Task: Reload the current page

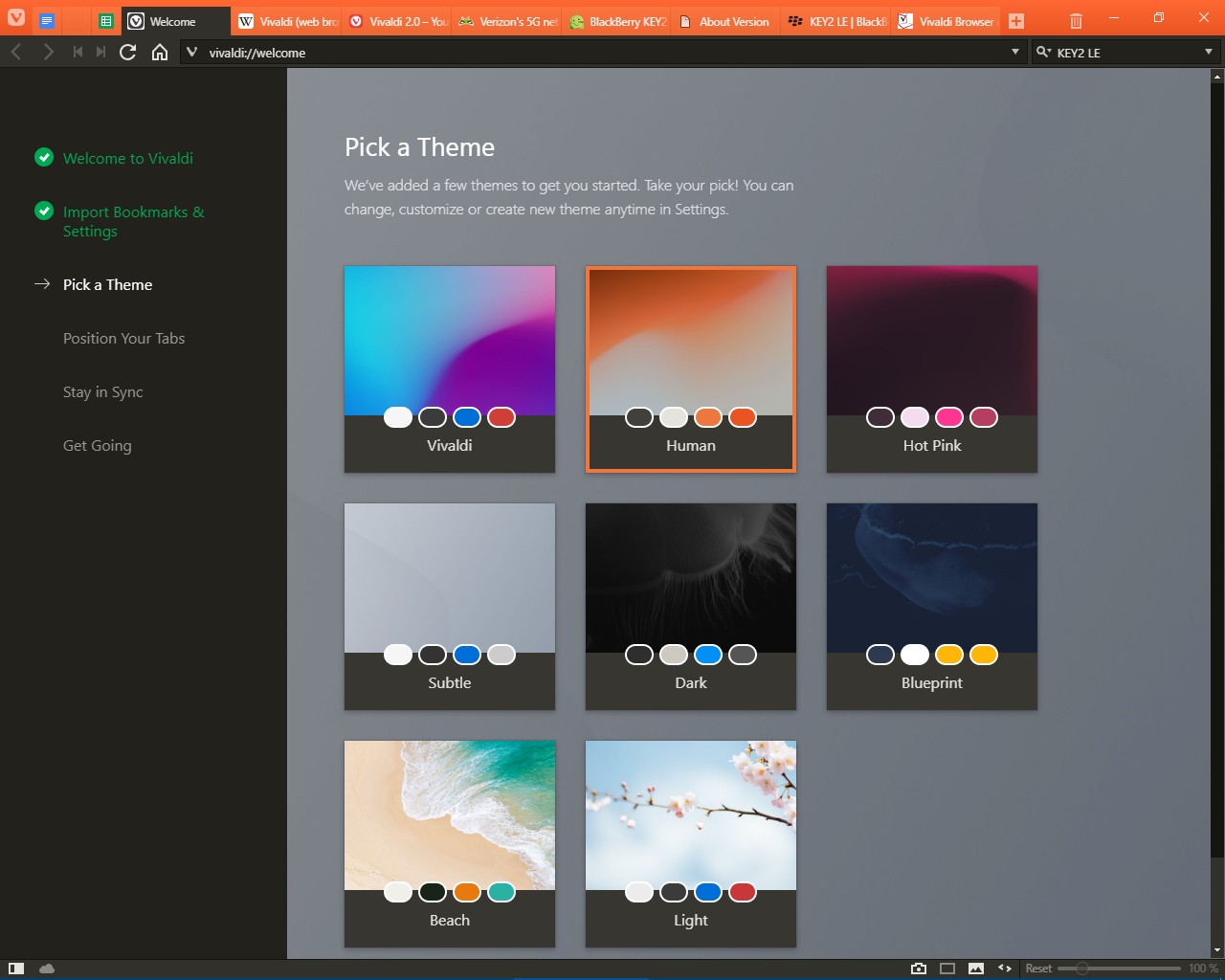Action: tap(127, 52)
